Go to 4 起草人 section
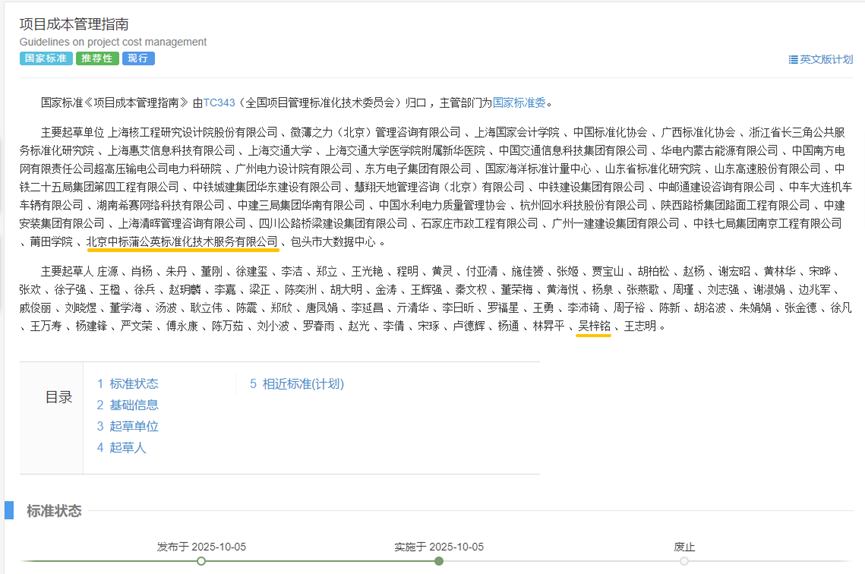The width and height of the screenshot is (865, 574). 121,448
